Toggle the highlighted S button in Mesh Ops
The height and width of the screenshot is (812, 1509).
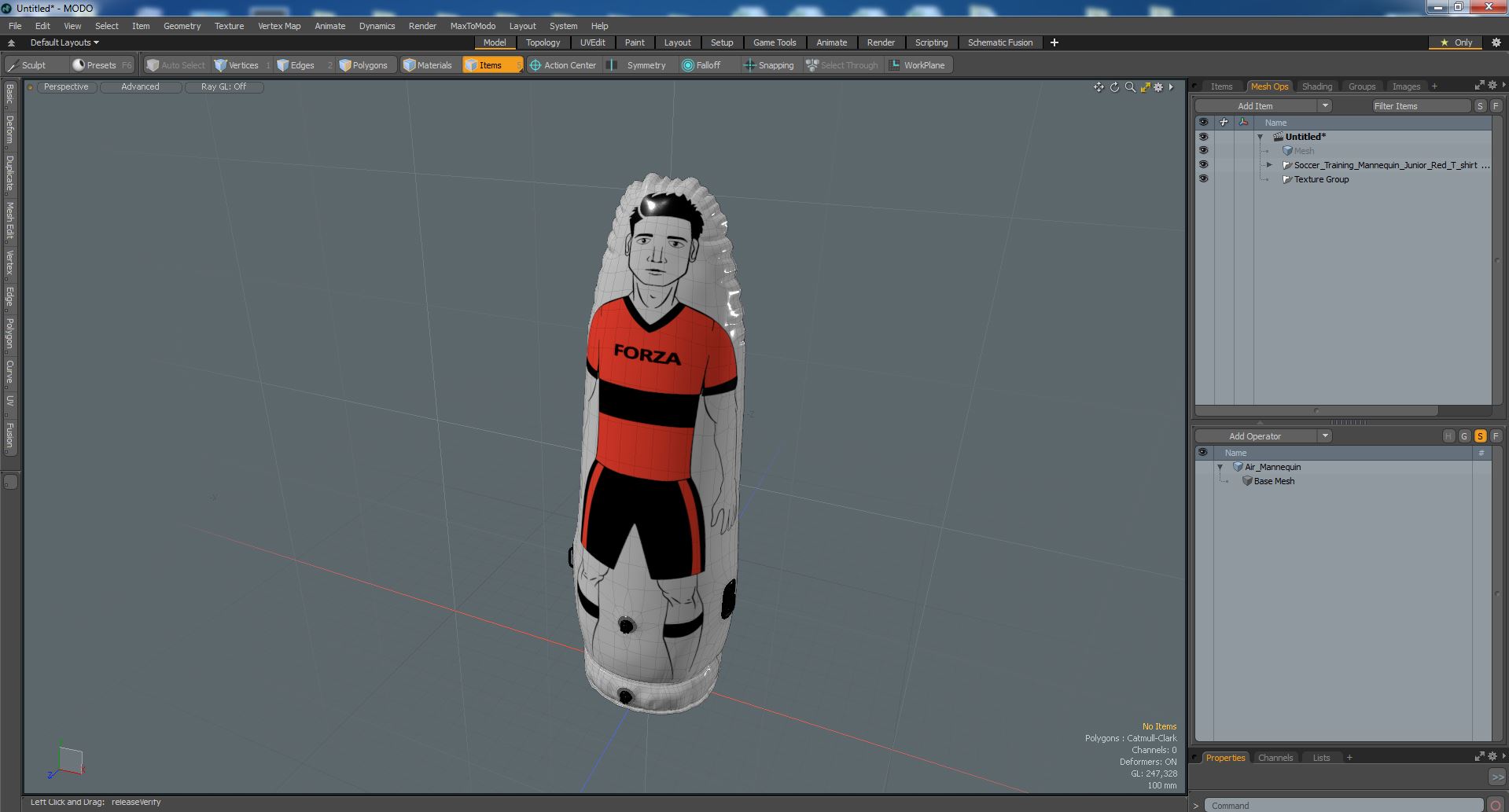1480,436
